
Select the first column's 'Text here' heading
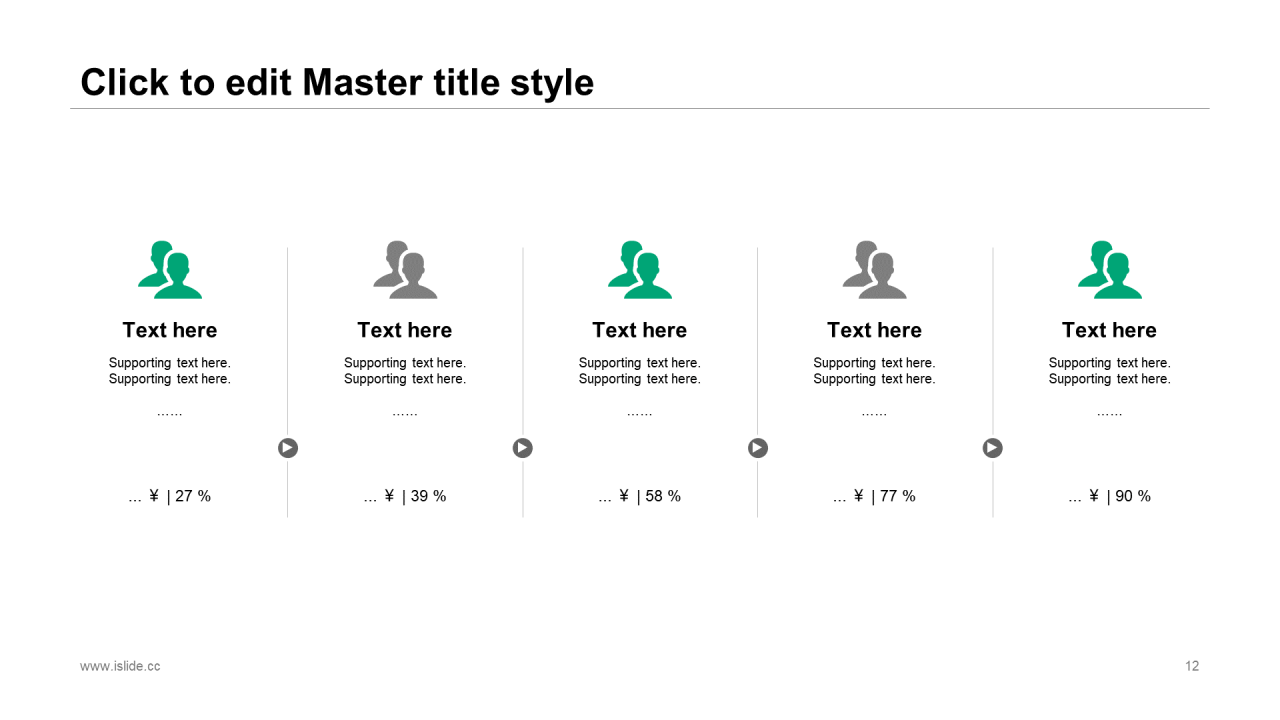point(170,330)
